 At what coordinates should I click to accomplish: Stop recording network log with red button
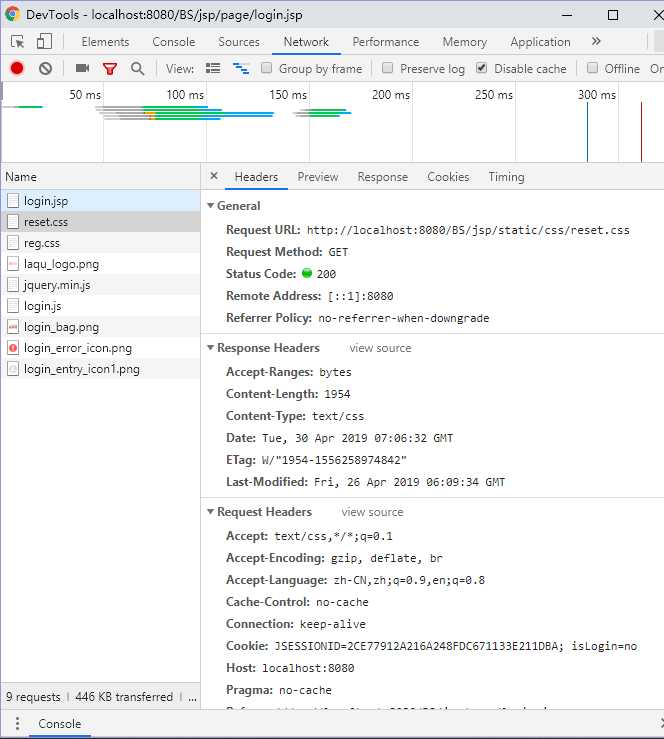[x=17, y=68]
